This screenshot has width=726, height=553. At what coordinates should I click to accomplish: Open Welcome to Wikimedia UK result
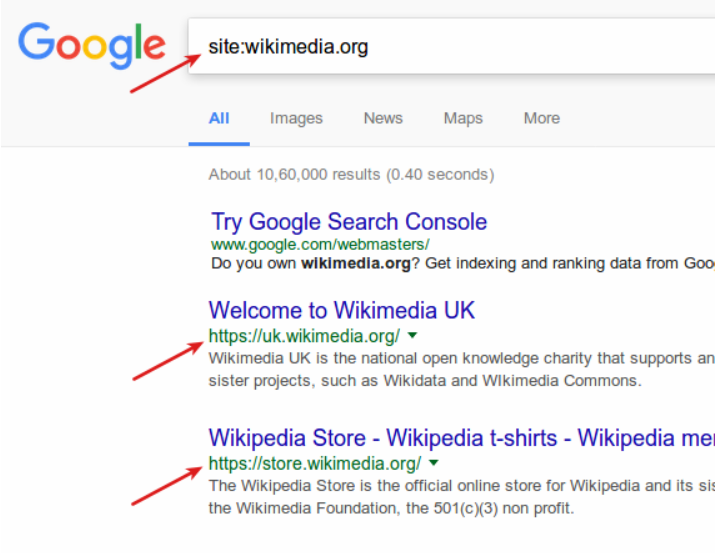(342, 310)
